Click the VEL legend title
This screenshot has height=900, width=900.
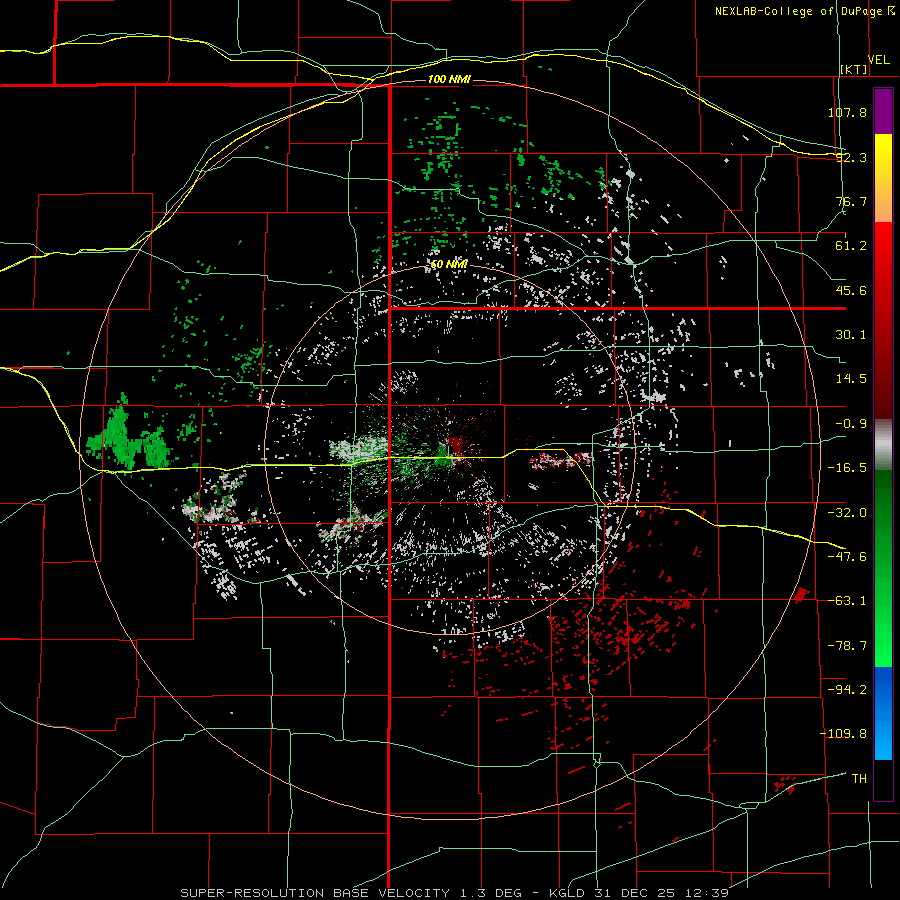click(x=878, y=60)
